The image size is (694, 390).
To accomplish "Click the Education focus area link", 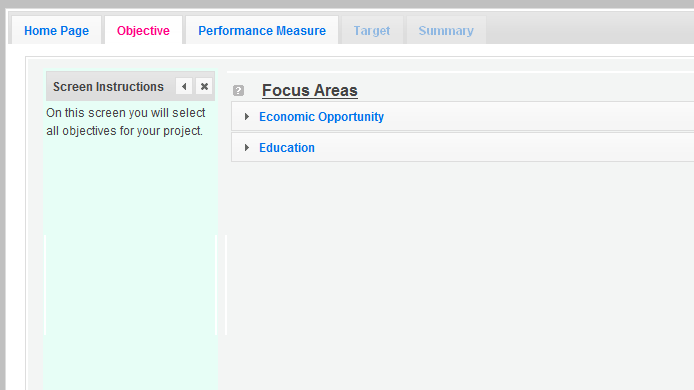I will 287,148.
